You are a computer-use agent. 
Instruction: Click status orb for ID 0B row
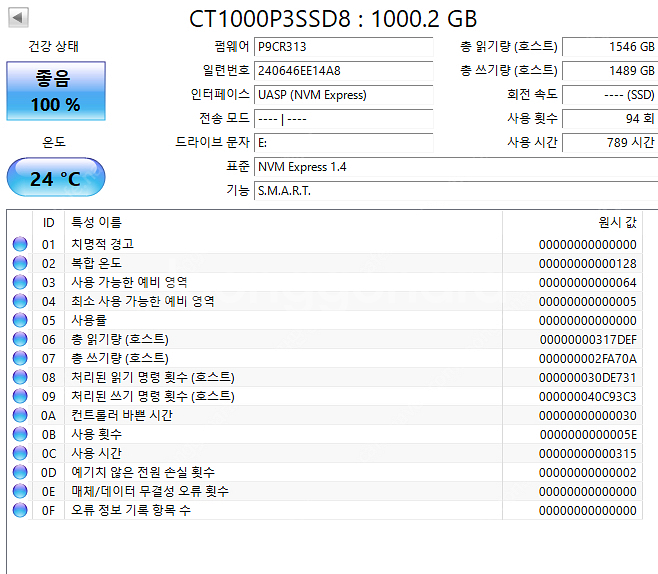point(20,434)
